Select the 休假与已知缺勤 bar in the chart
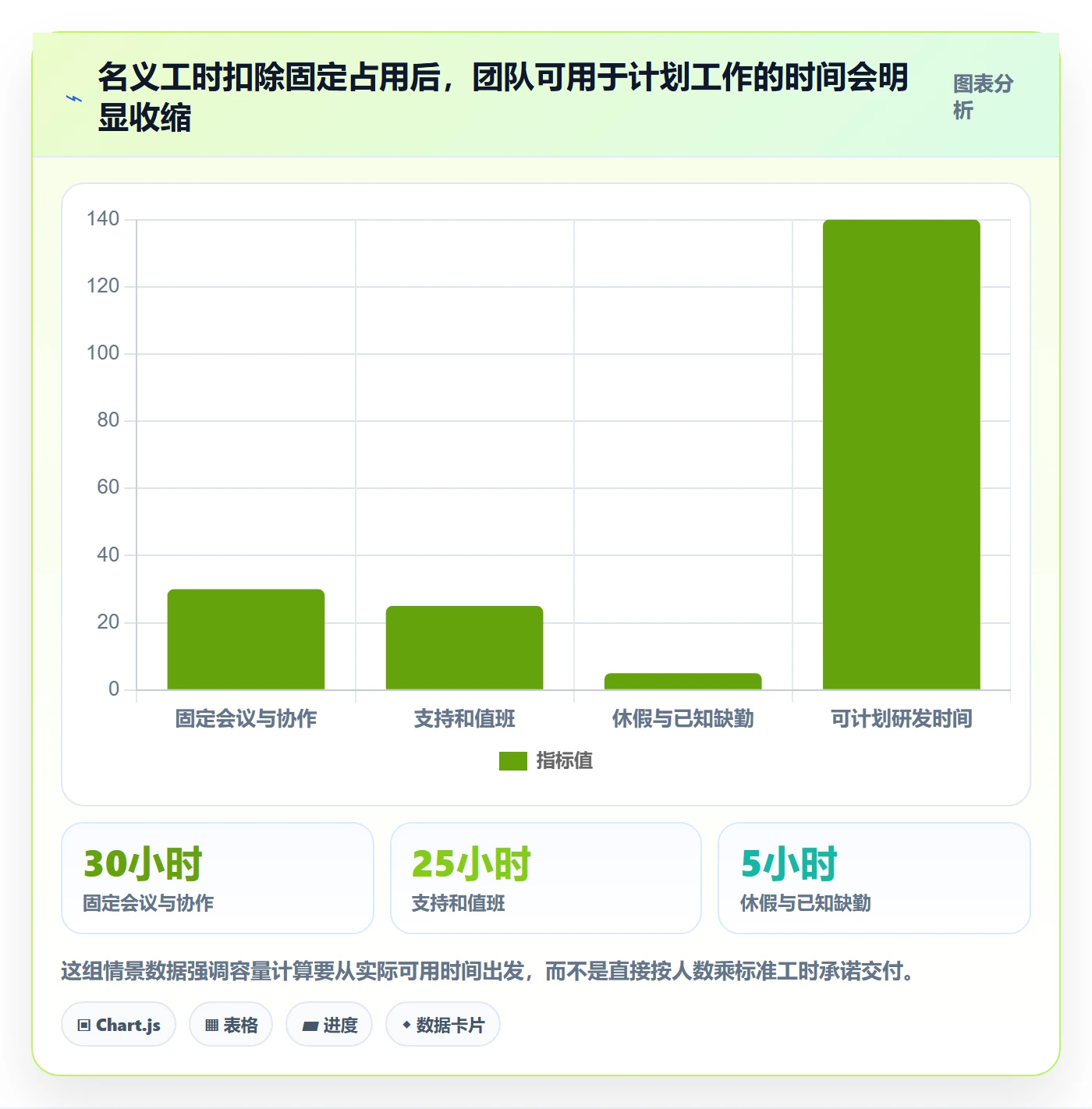 coord(682,682)
